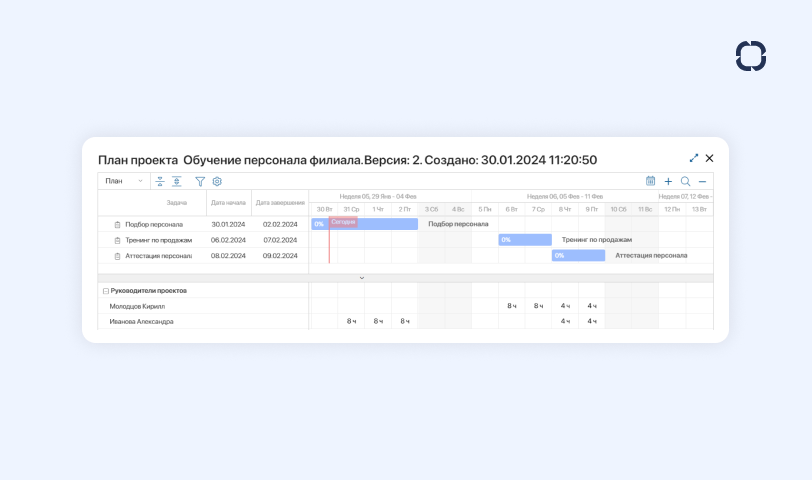Click the week 06 header 05 Фев - 11 Фев

click(x=565, y=197)
